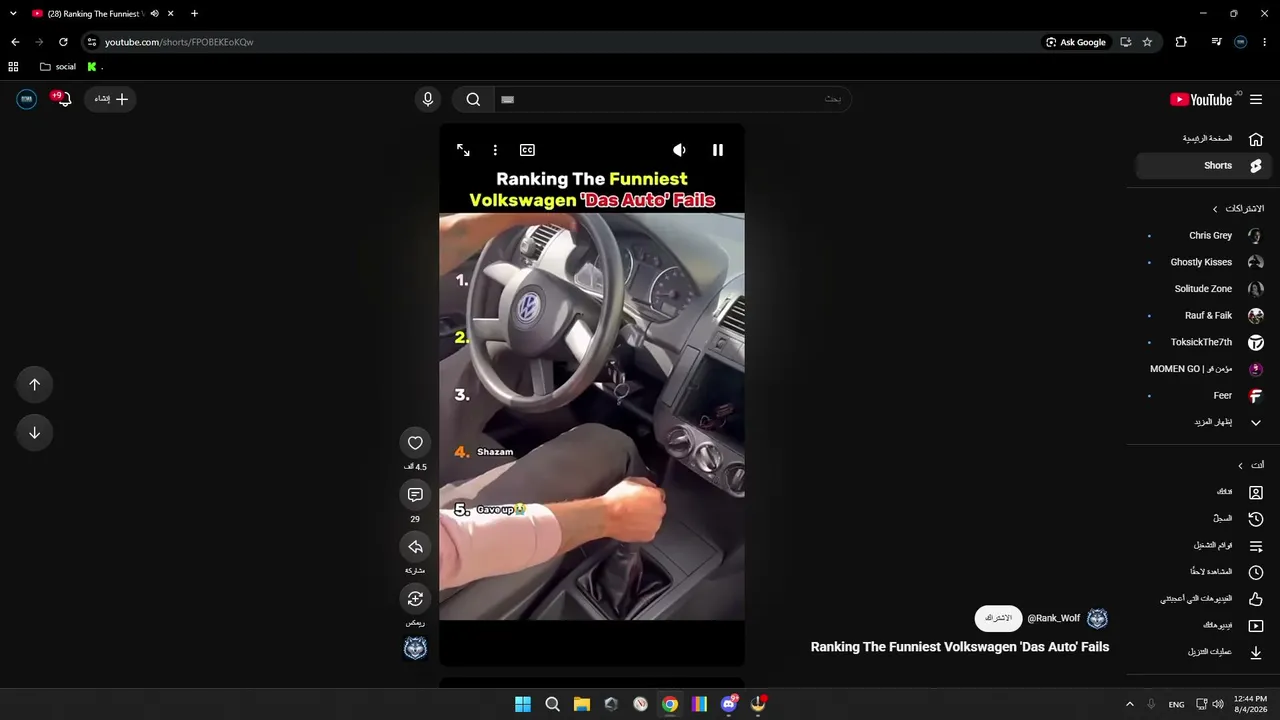
Task: Share this Short via arrow icon
Action: [x=415, y=547]
